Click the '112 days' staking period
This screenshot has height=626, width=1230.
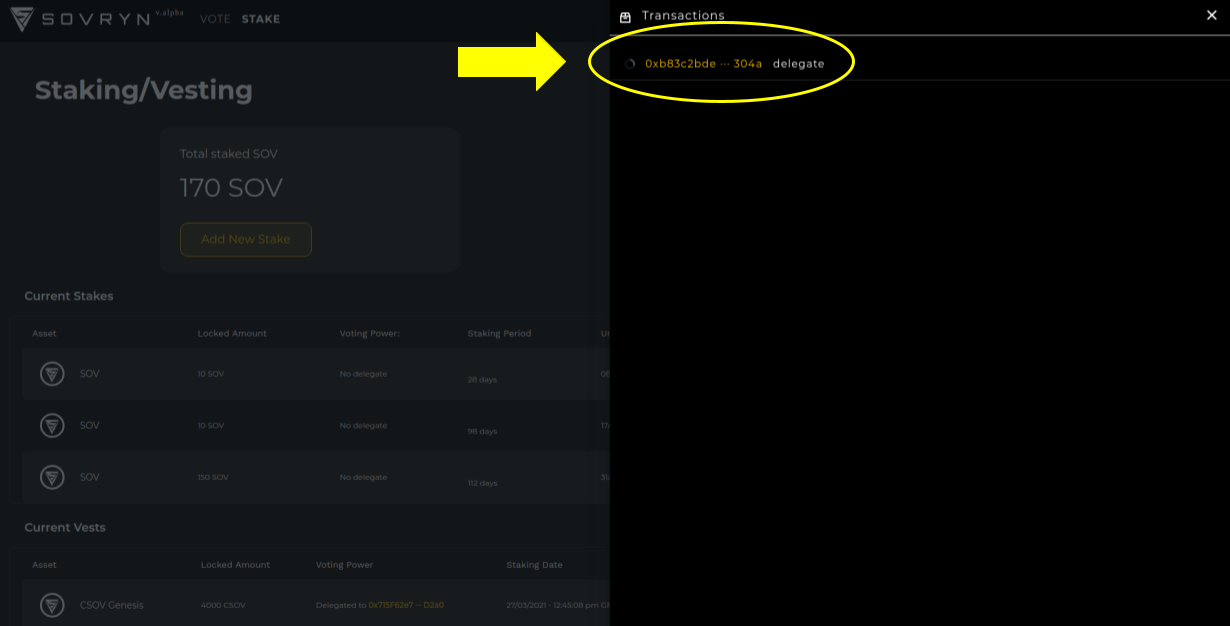483,484
